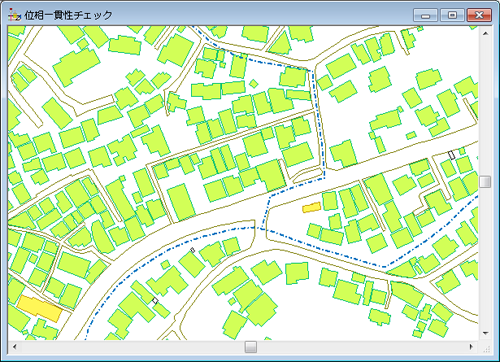Click the vertical scrollbar track below the thumb

point(485,257)
